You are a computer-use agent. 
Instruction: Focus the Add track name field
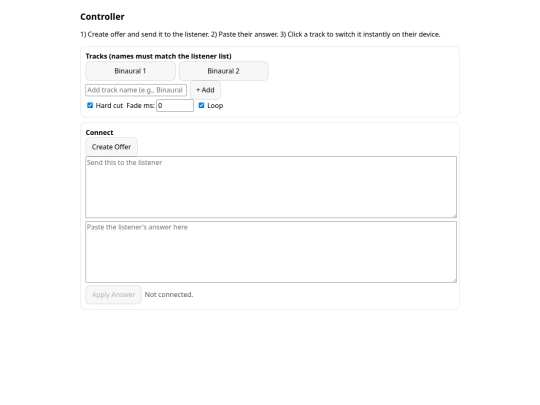[136, 90]
